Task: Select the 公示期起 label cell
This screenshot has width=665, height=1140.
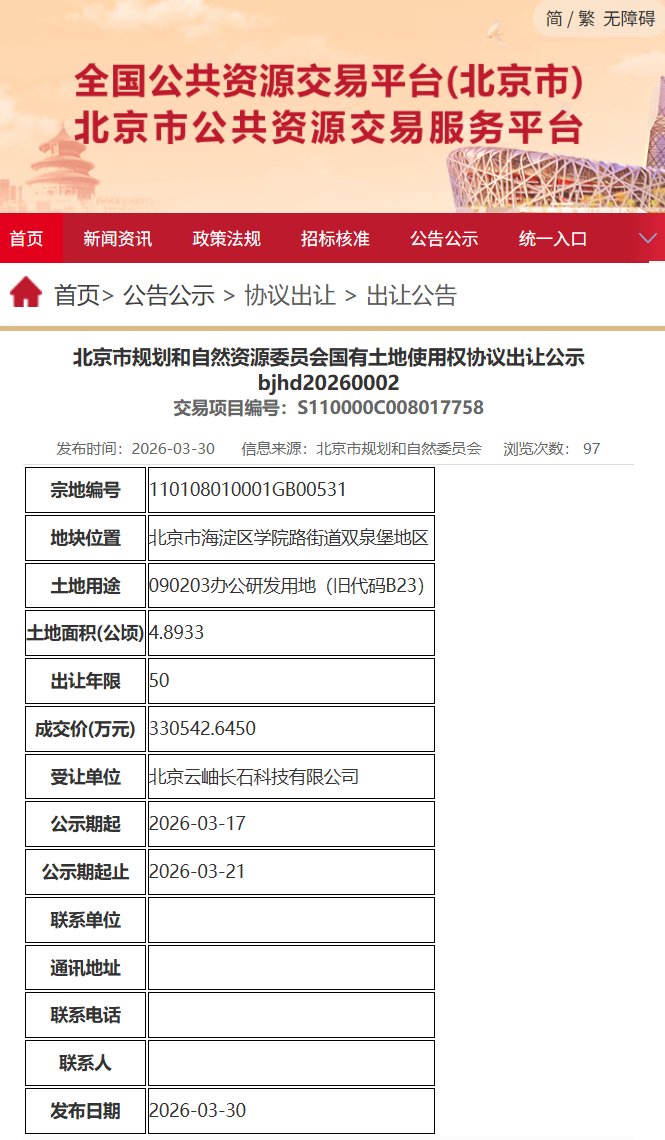Action: coord(86,824)
